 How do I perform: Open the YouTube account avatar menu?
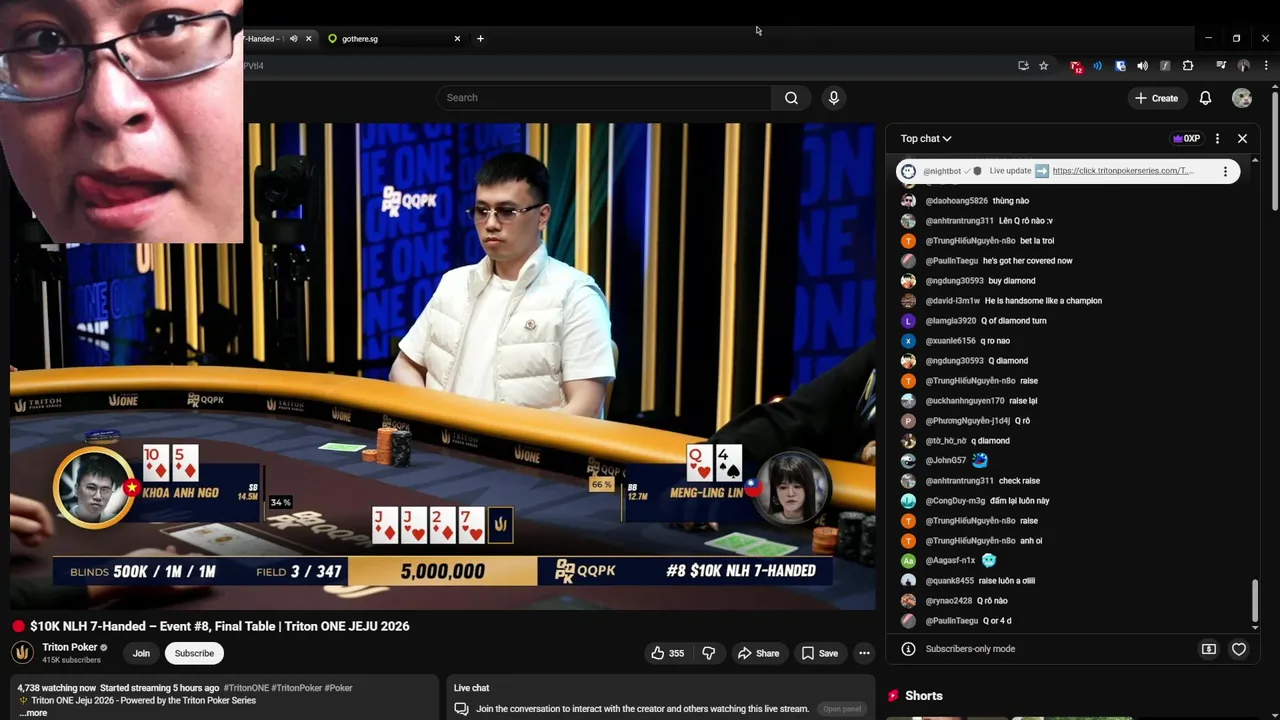(1242, 98)
